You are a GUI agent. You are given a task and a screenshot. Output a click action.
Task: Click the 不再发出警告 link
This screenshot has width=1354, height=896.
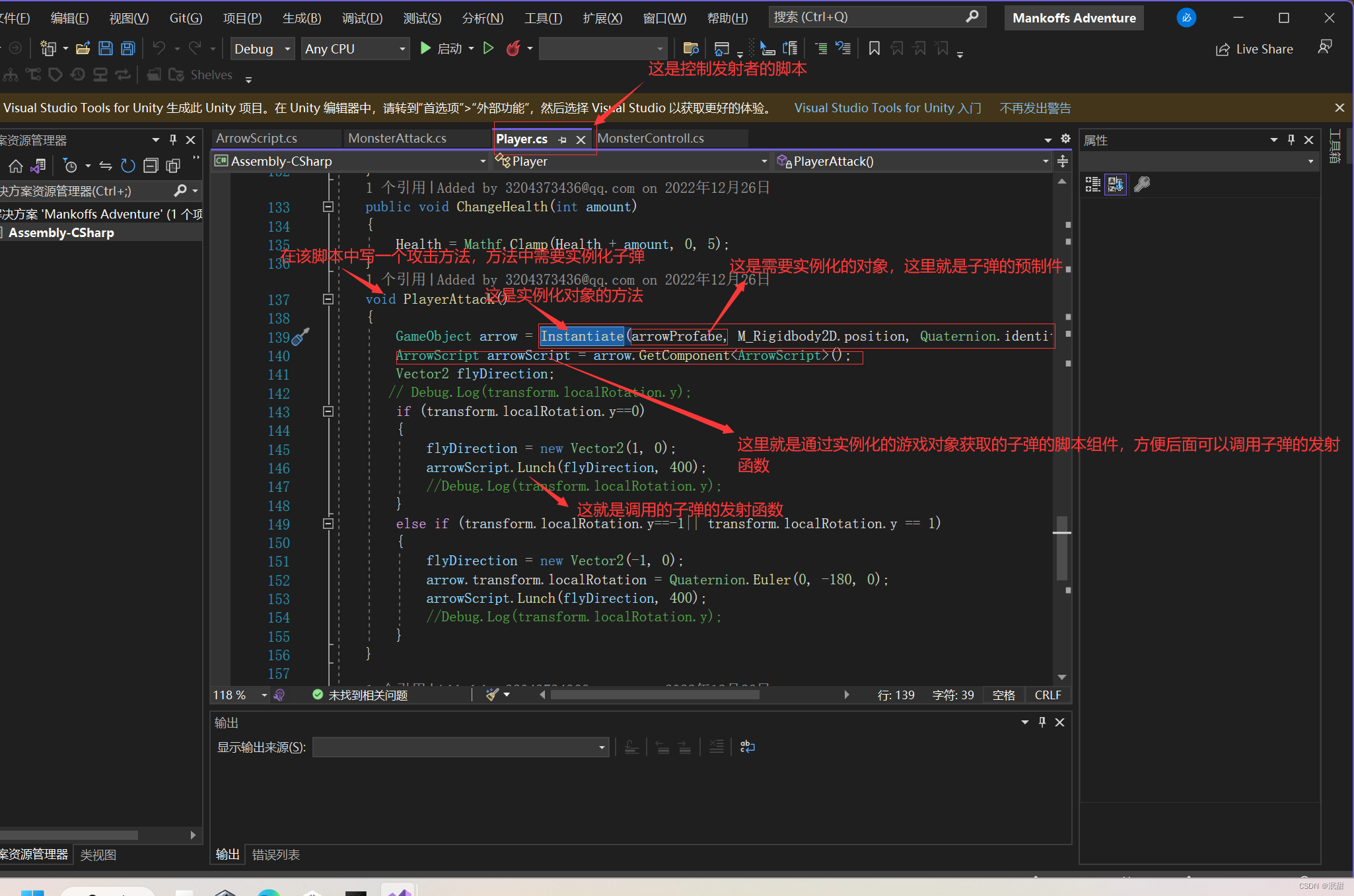(x=1035, y=108)
